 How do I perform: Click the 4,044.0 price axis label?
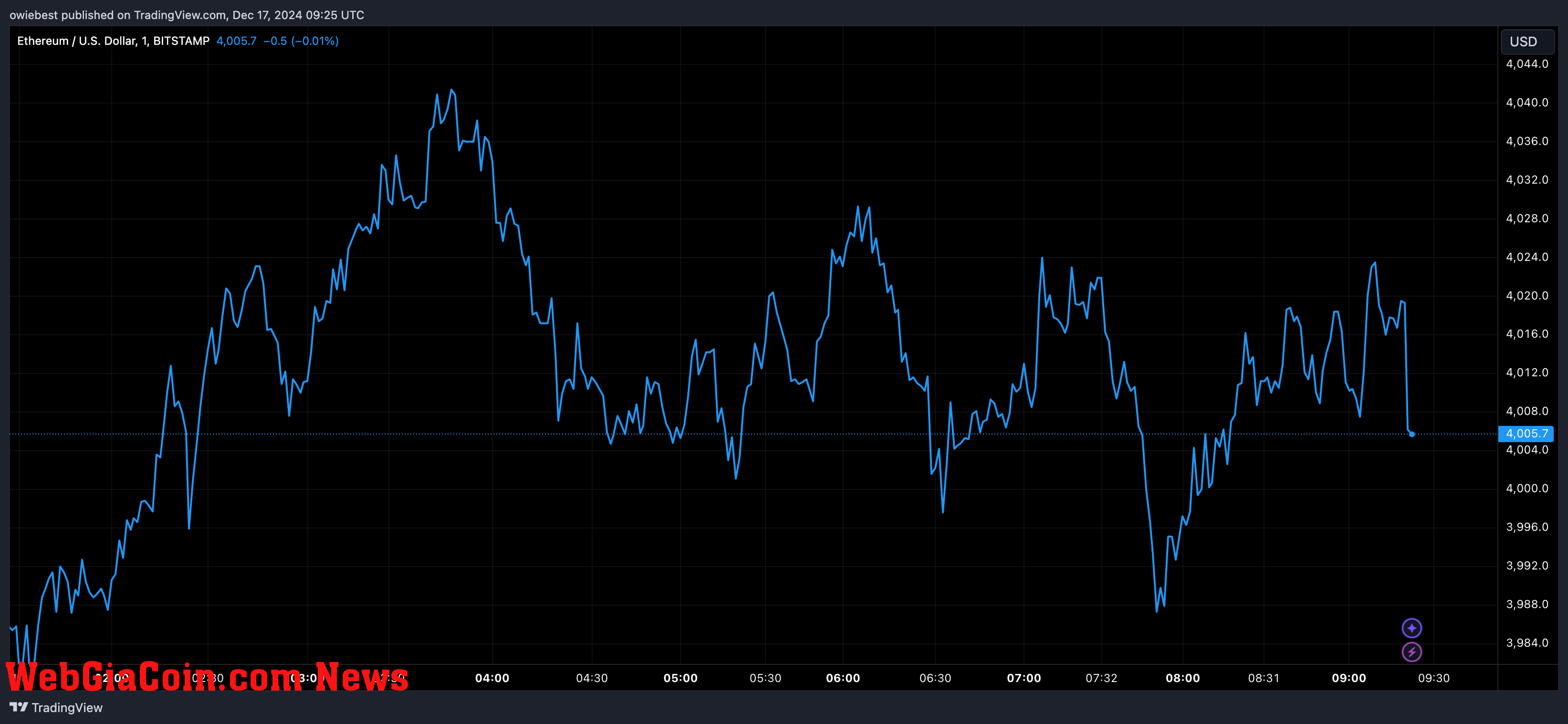[1526, 64]
